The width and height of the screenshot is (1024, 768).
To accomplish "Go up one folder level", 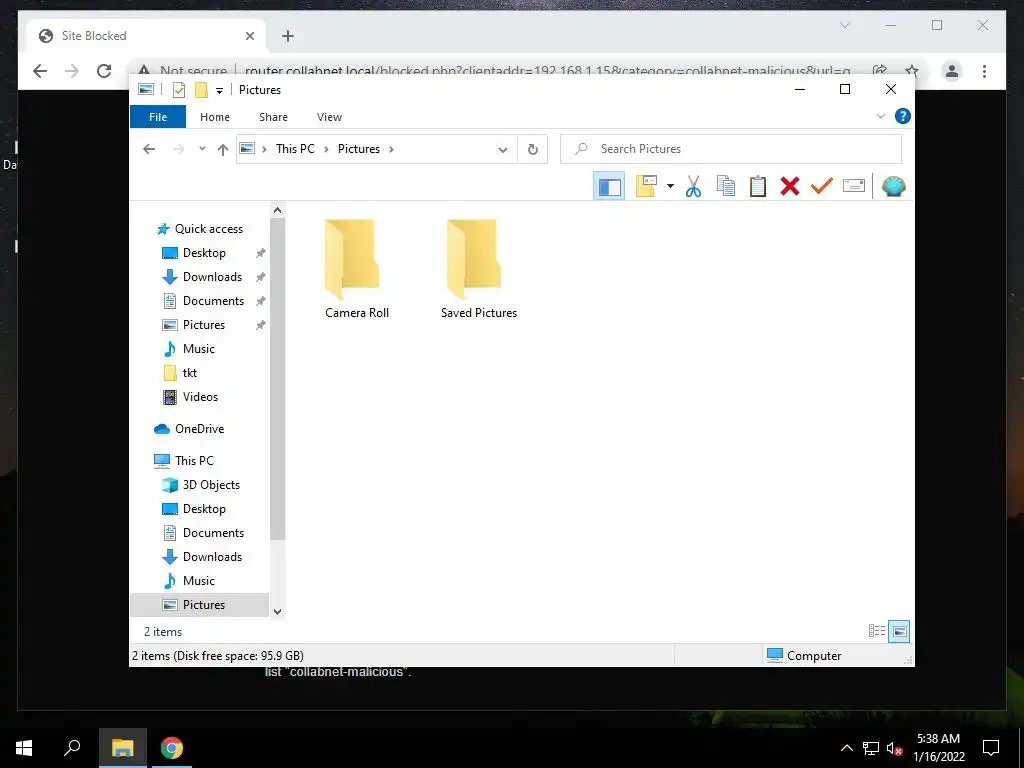I will pos(223,150).
